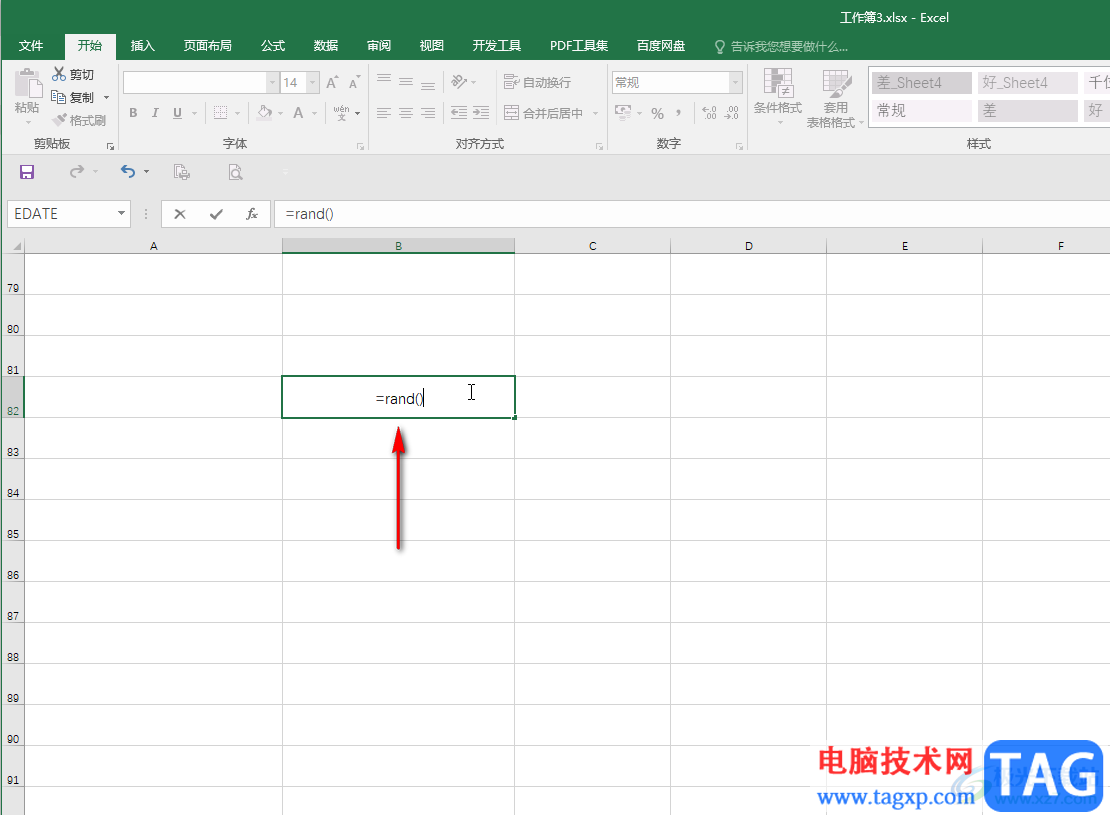Viewport: 1110px width, 815px height.
Task: Increase font size with large A
Action: (332, 83)
